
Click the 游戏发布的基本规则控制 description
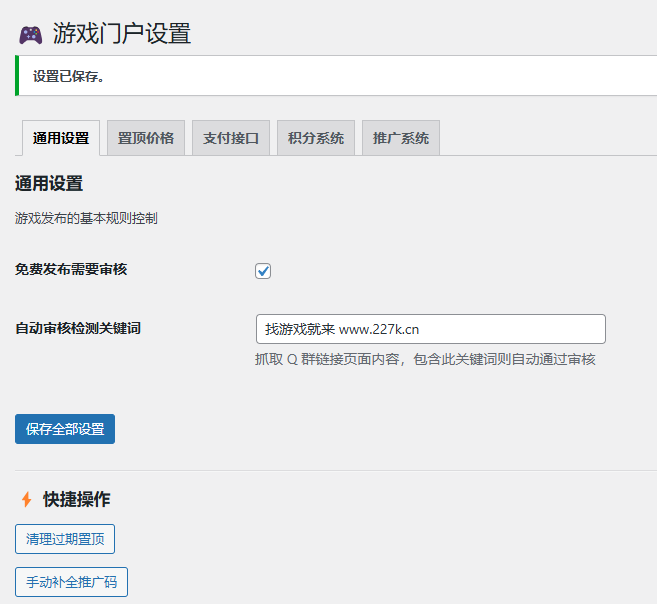[x=86, y=218]
